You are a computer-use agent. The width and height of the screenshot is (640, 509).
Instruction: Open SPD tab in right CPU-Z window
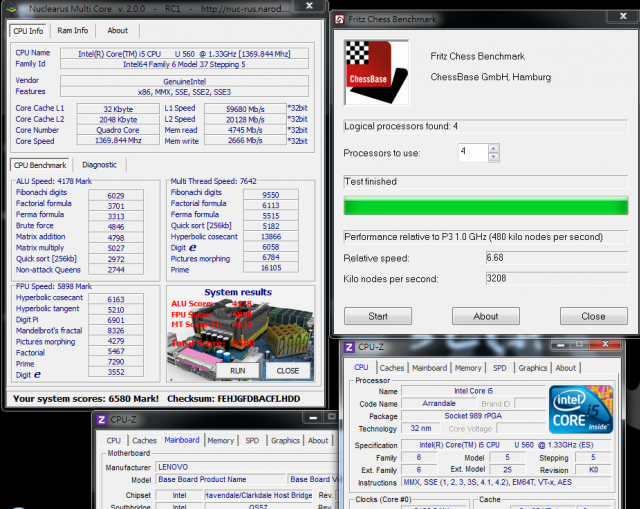tap(500, 368)
